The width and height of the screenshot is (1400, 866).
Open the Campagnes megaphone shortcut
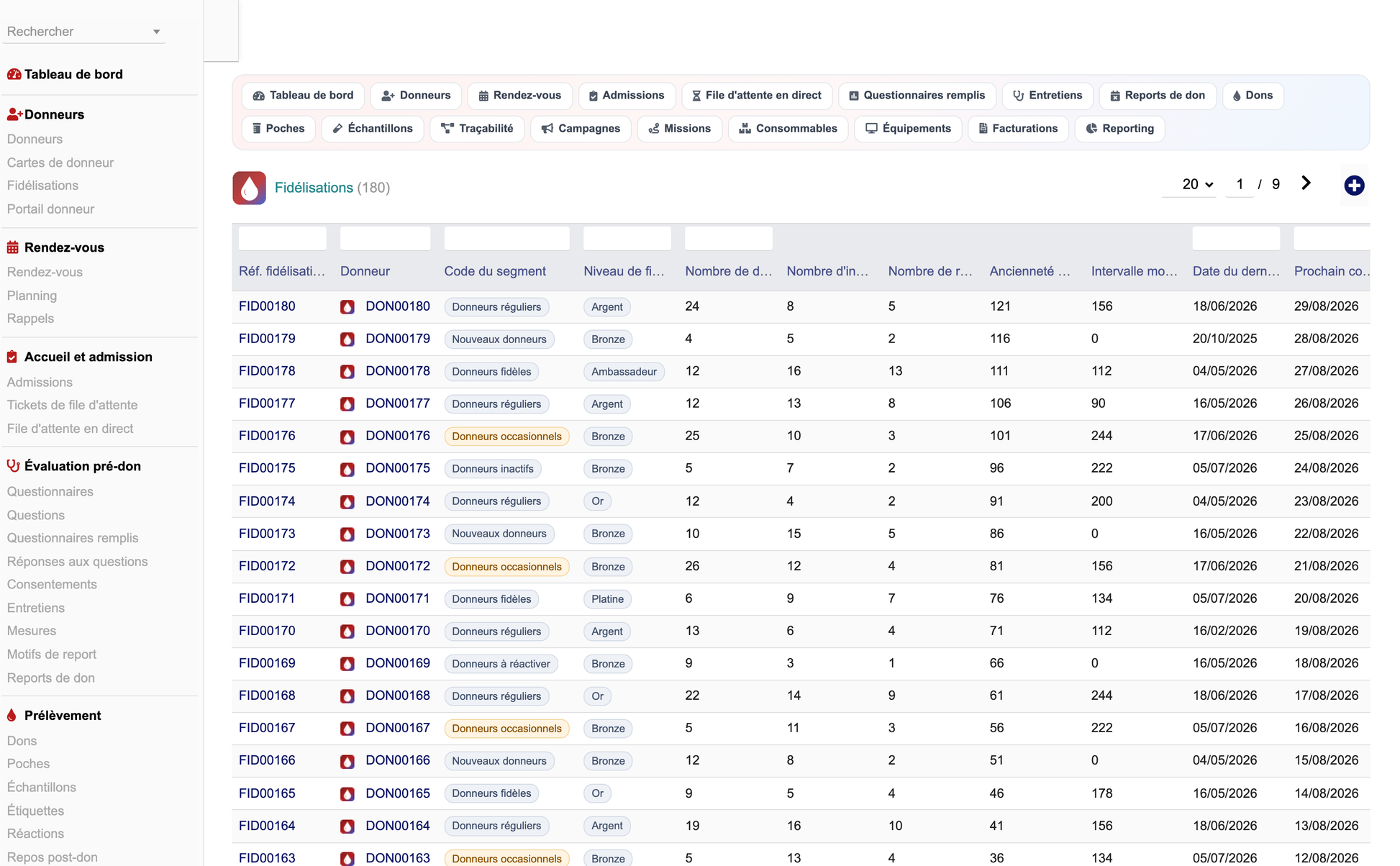click(x=581, y=129)
